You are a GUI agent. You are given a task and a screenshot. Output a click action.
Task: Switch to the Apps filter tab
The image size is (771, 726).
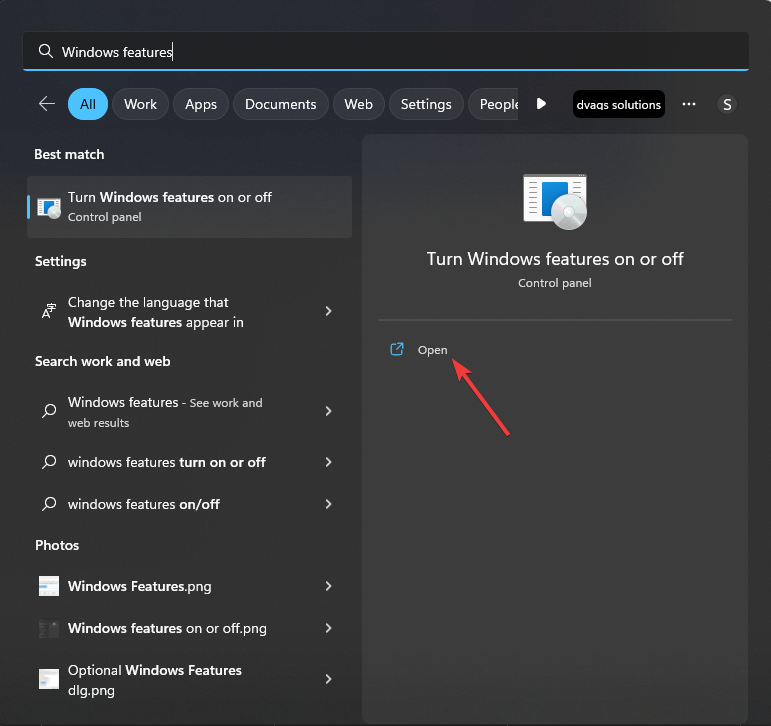[201, 104]
